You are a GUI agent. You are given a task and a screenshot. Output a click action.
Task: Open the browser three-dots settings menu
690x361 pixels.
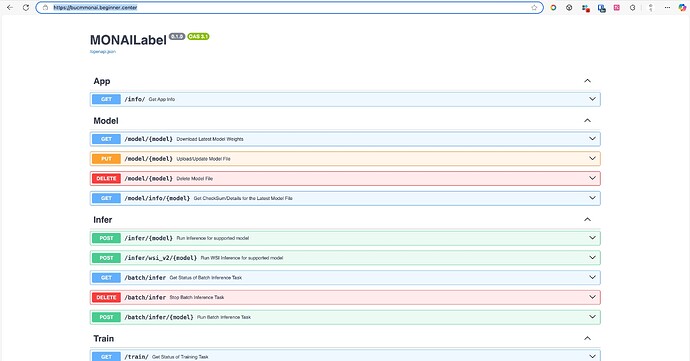(667, 7)
